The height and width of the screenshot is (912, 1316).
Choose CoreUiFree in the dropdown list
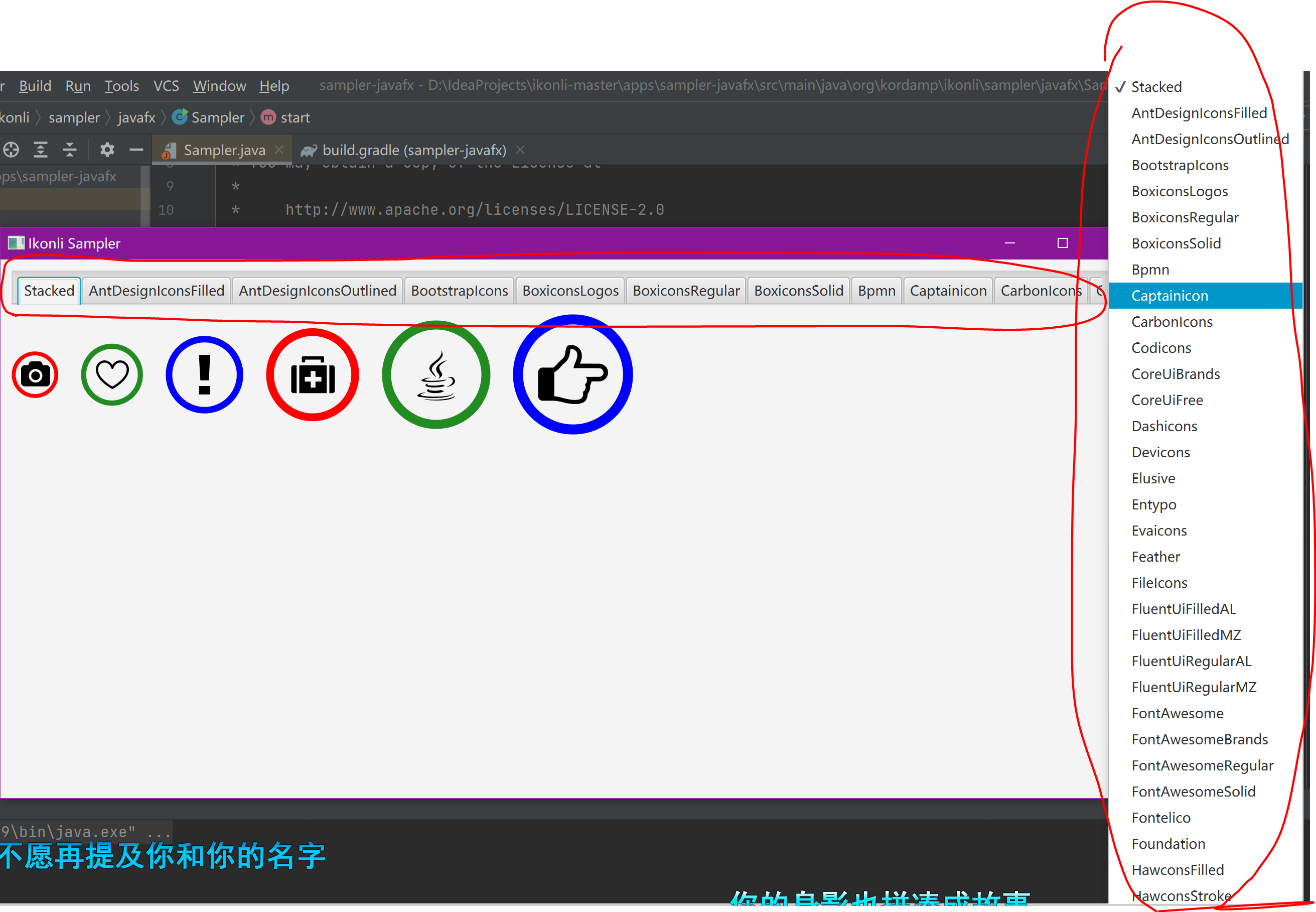[x=1205, y=400]
